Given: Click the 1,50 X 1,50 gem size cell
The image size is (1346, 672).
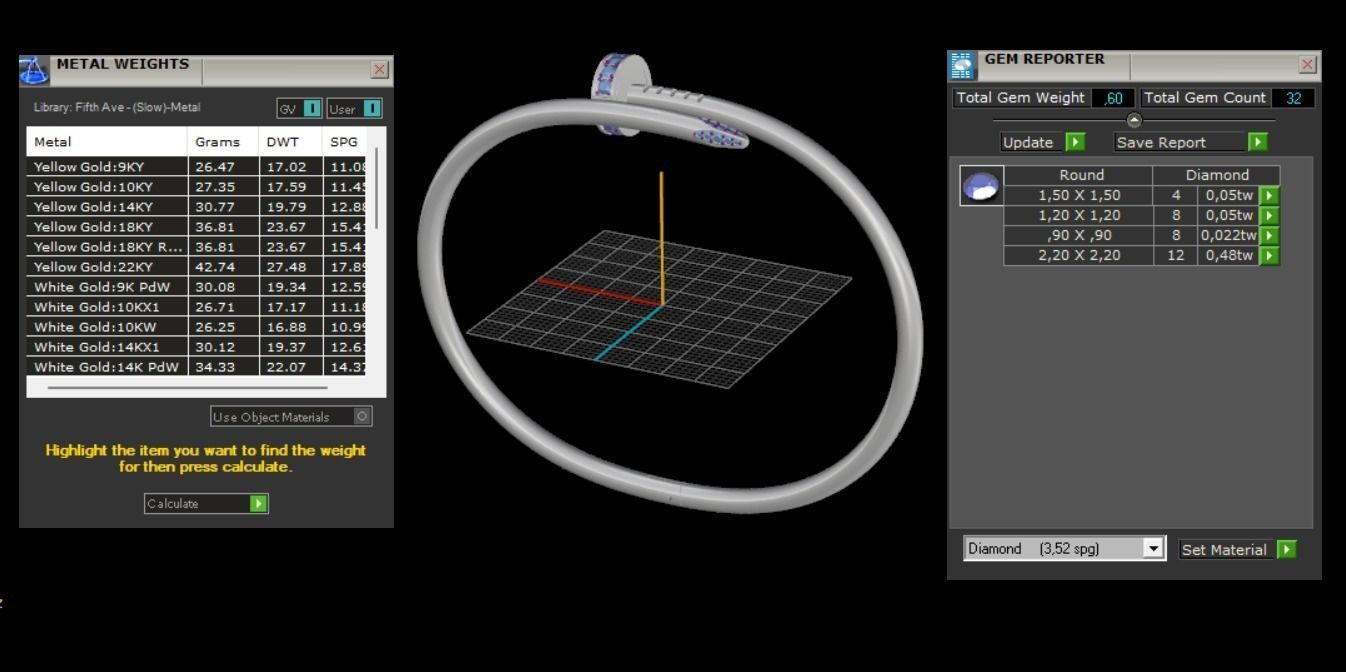Looking at the screenshot, I should click(1078, 196).
